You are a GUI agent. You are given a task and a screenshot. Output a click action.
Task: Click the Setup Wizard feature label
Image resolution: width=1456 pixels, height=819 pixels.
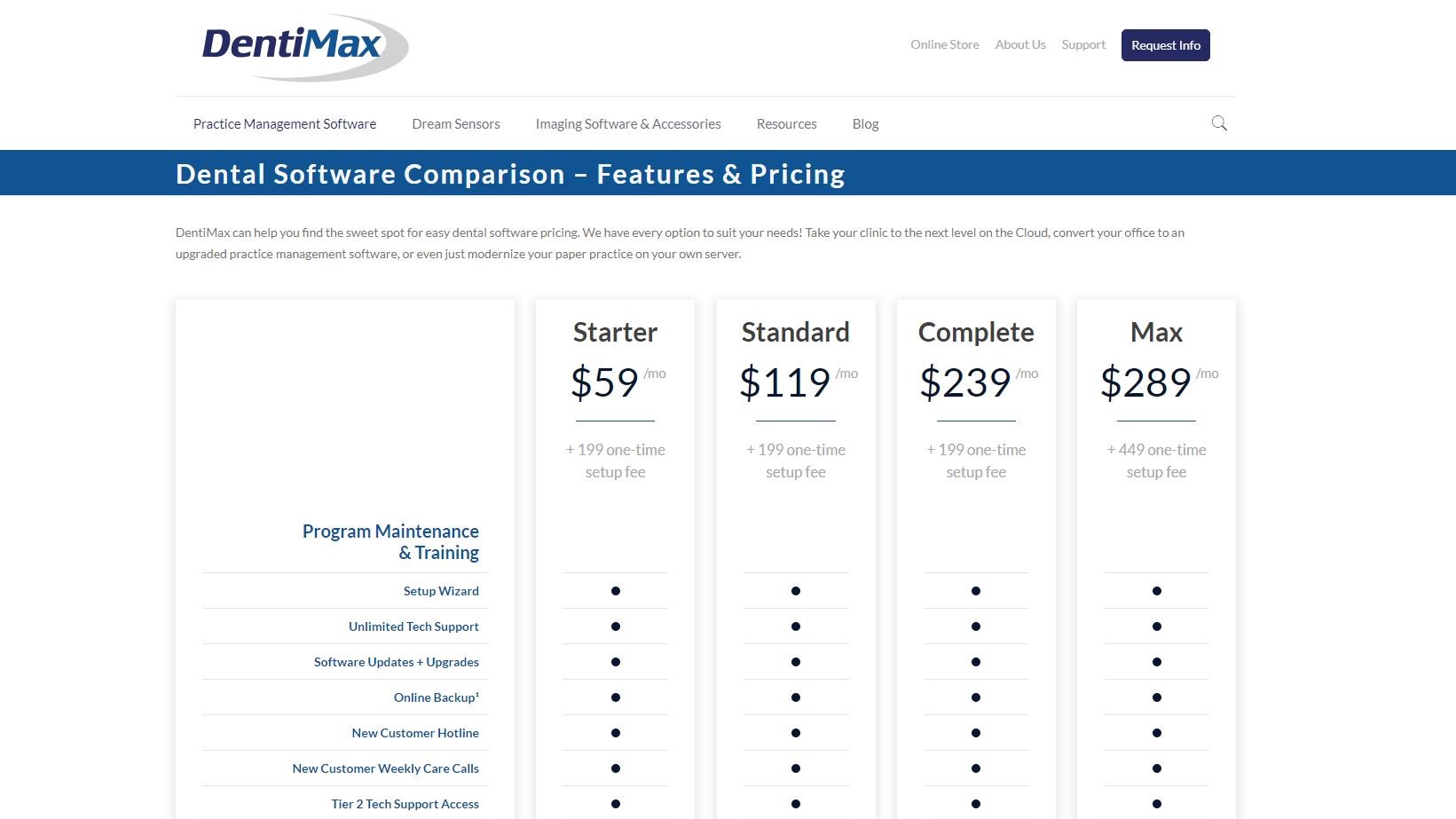pos(441,591)
